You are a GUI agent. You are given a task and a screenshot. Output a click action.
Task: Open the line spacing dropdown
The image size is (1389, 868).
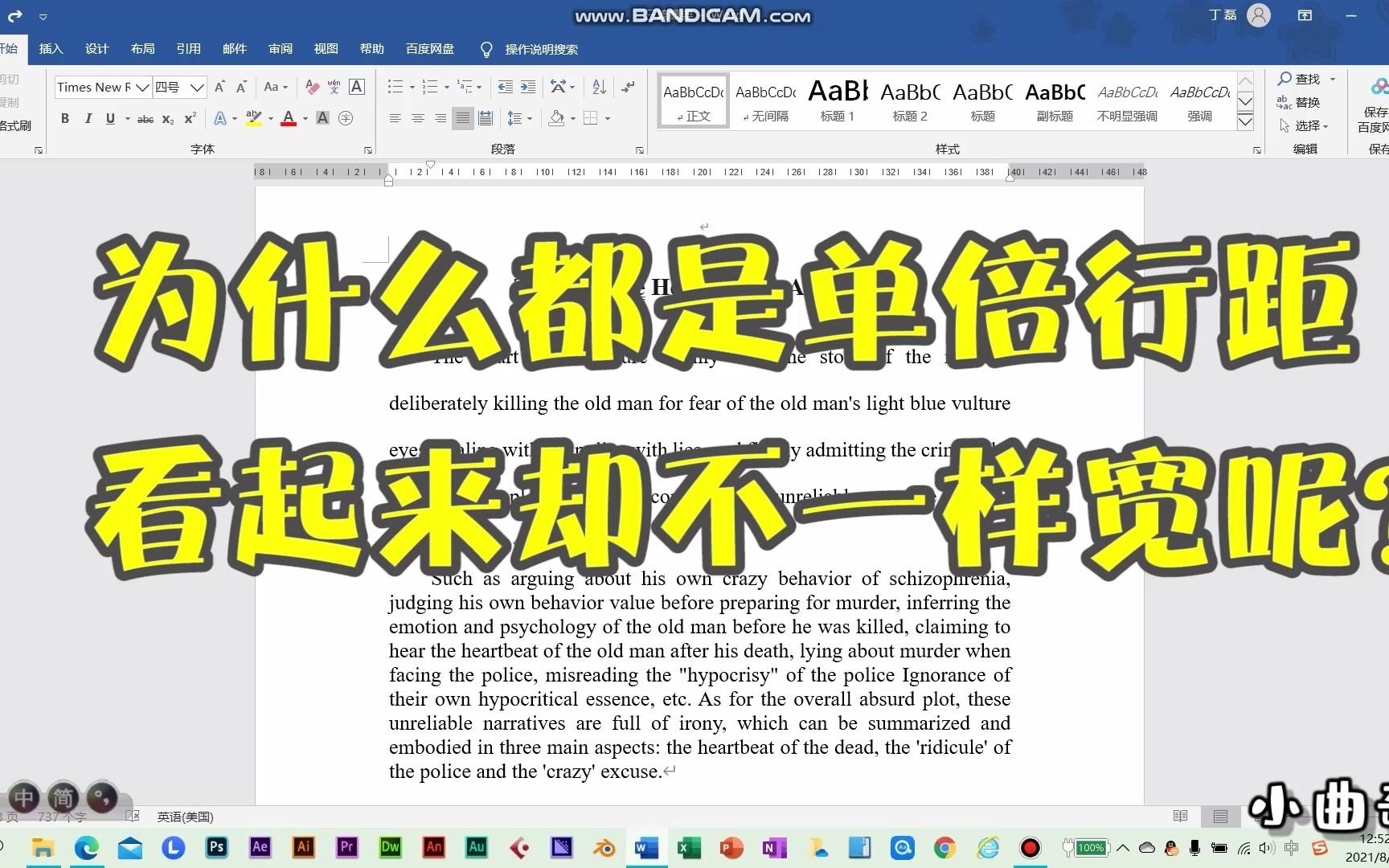coord(518,118)
